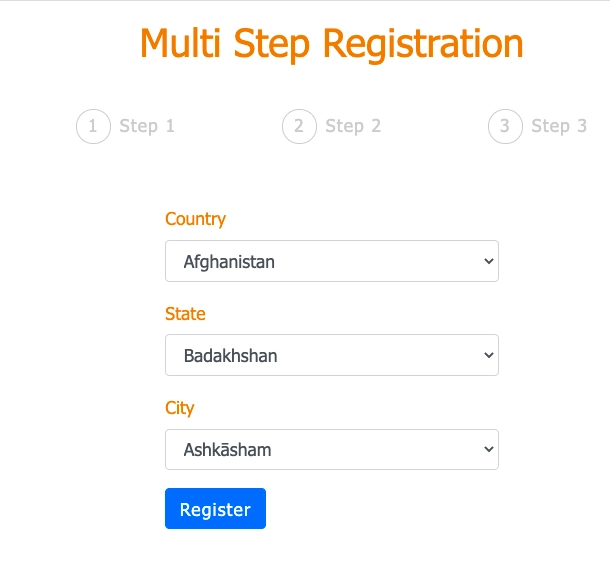Submit the form with Register button
This screenshot has width=610, height=569.
(x=216, y=509)
